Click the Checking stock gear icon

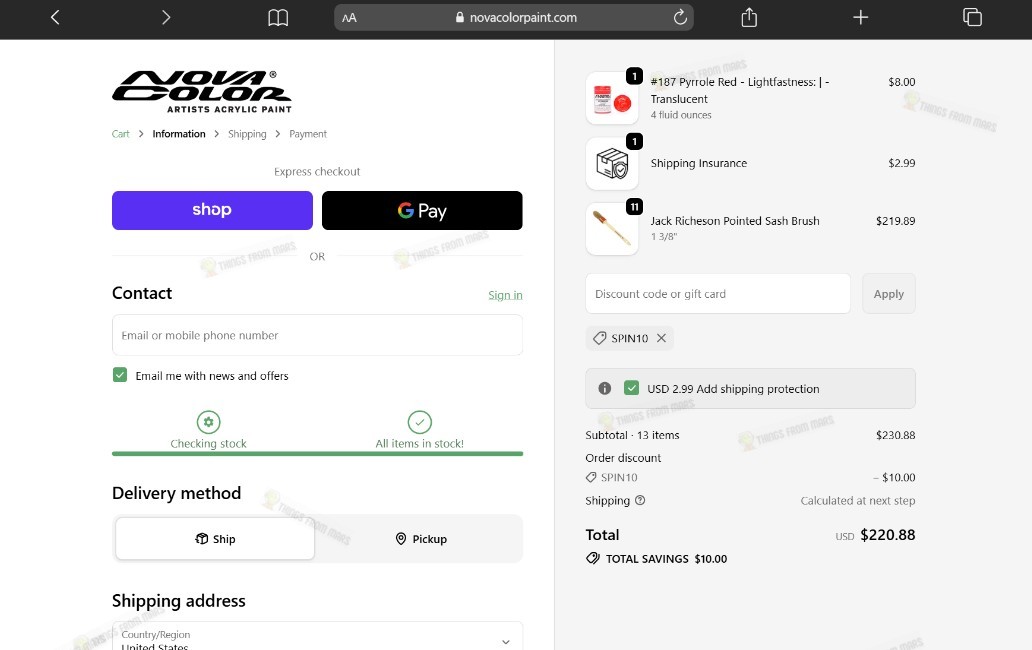coord(208,422)
